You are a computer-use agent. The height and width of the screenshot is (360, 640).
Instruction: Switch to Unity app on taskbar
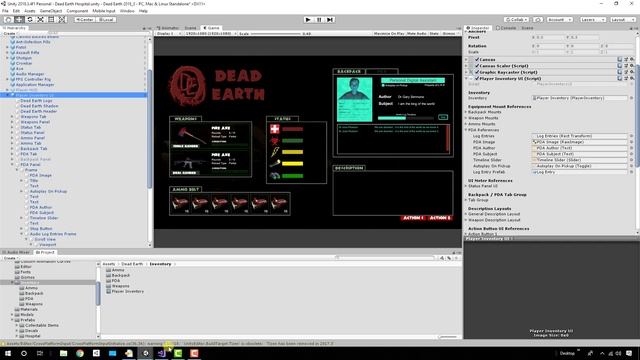145,353
